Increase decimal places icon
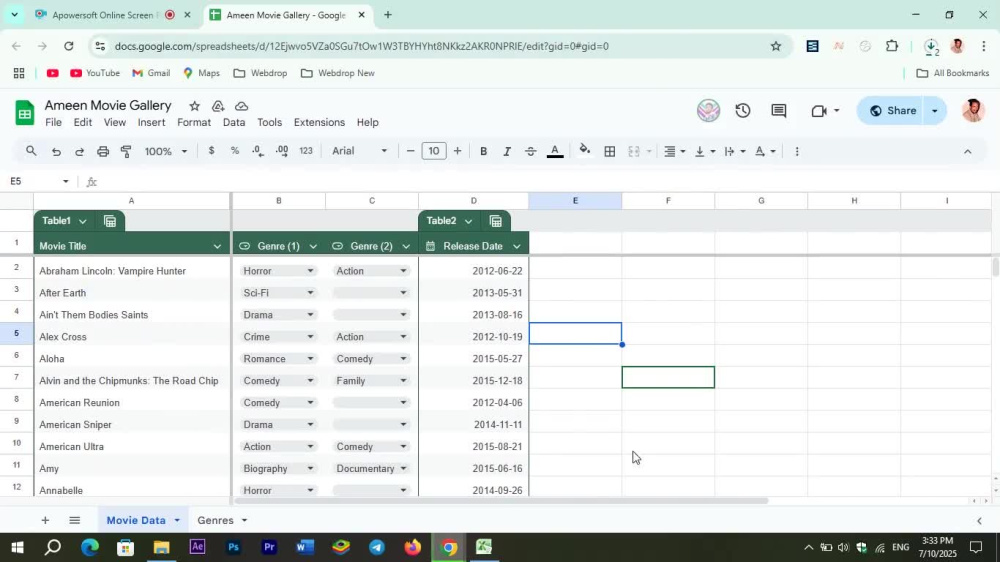Image resolution: width=1000 pixels, height=562 pixels. 282,151
